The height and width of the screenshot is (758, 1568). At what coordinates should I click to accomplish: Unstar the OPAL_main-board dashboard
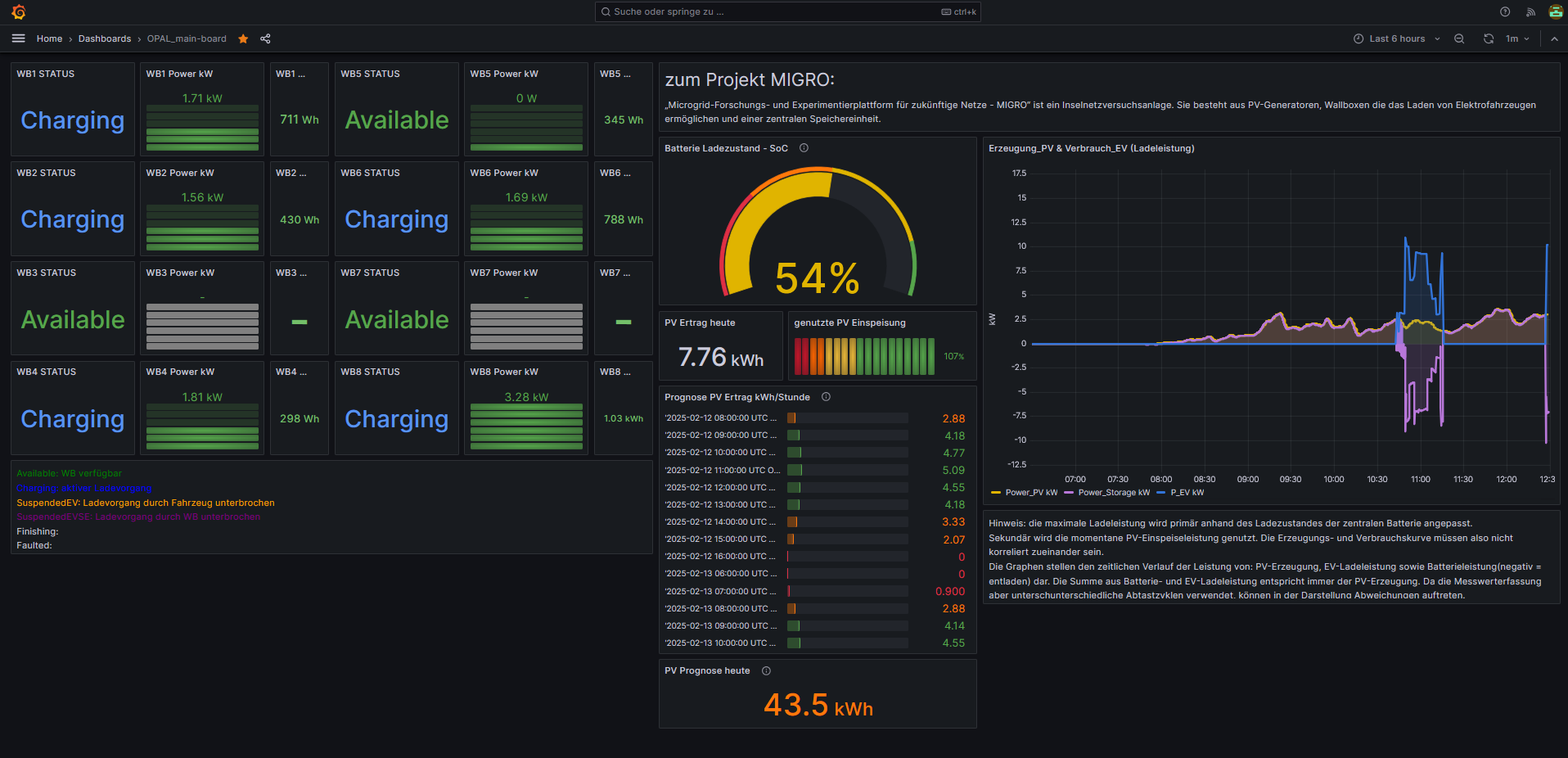tap(243, 38)
